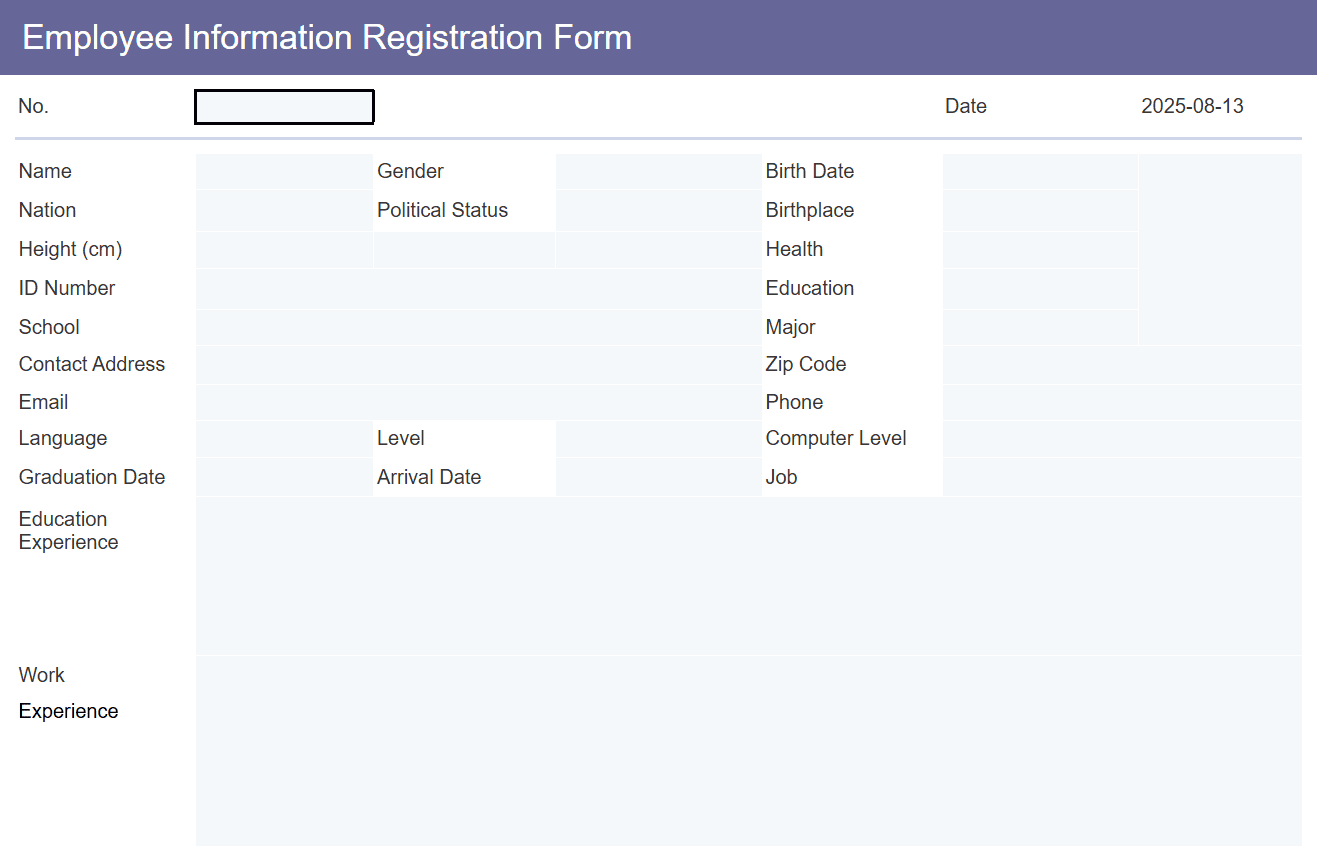The height and width of the screenshot is (849, 1317).
Task: Click the 'Gender' label text
Action: 410,171
